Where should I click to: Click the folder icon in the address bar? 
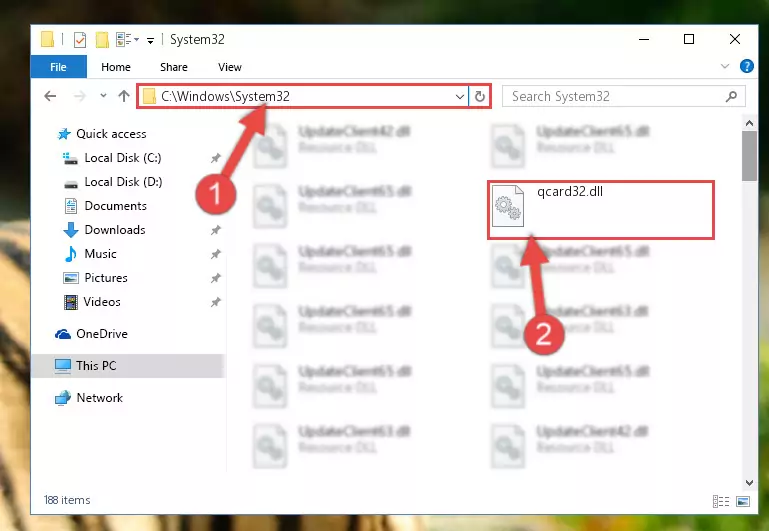pyautogui.click(x=149, y=97)
